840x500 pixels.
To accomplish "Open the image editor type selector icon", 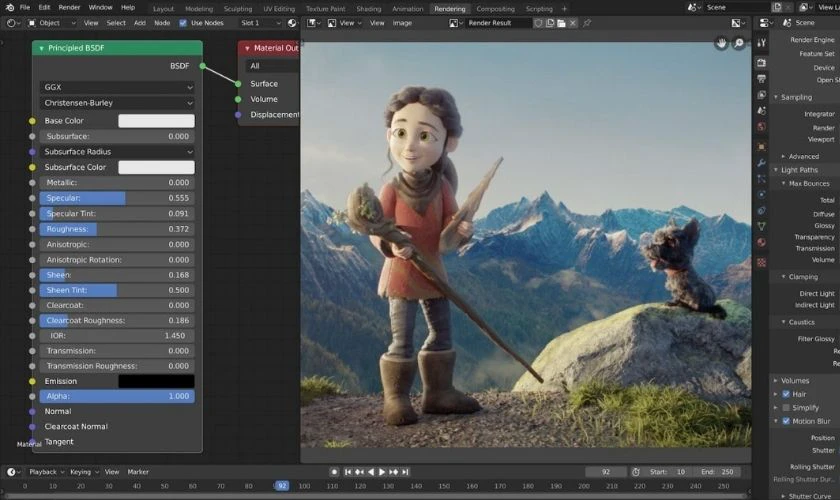I will 313,23.
